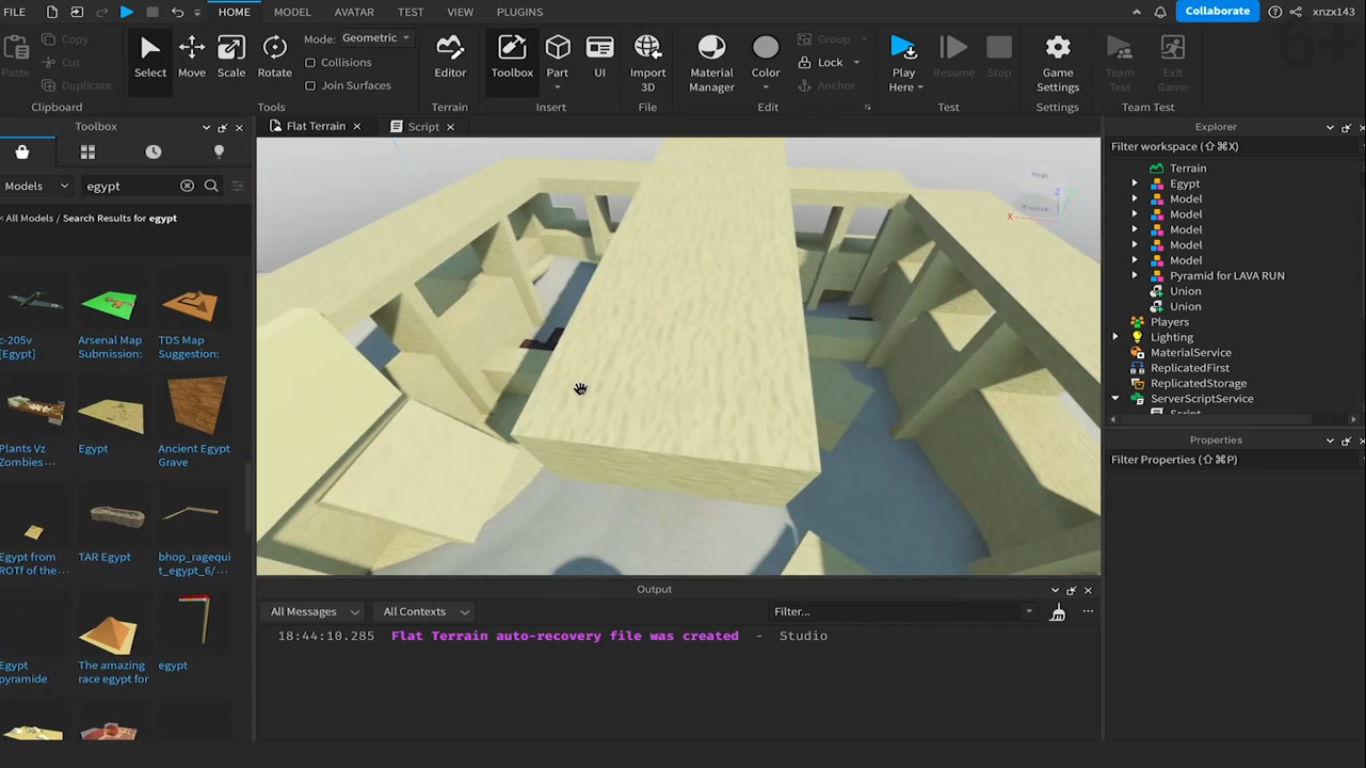
Task: Open Arsenal Map Submission model
Action: [110, 314]
